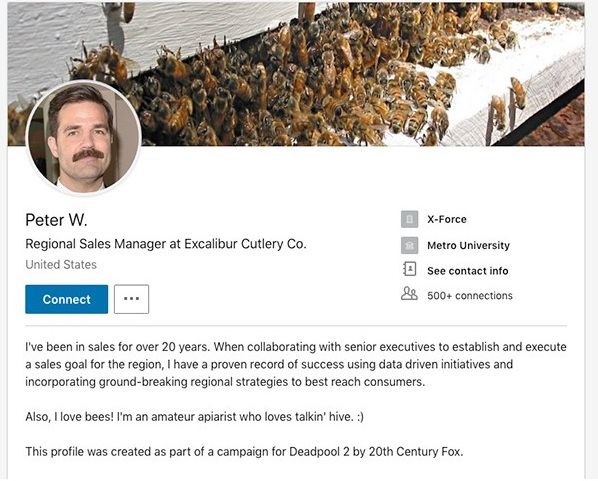Click the United States location text
Image resolution: width=598 pixels, height=481 pixels.
[x=61, y=264]
